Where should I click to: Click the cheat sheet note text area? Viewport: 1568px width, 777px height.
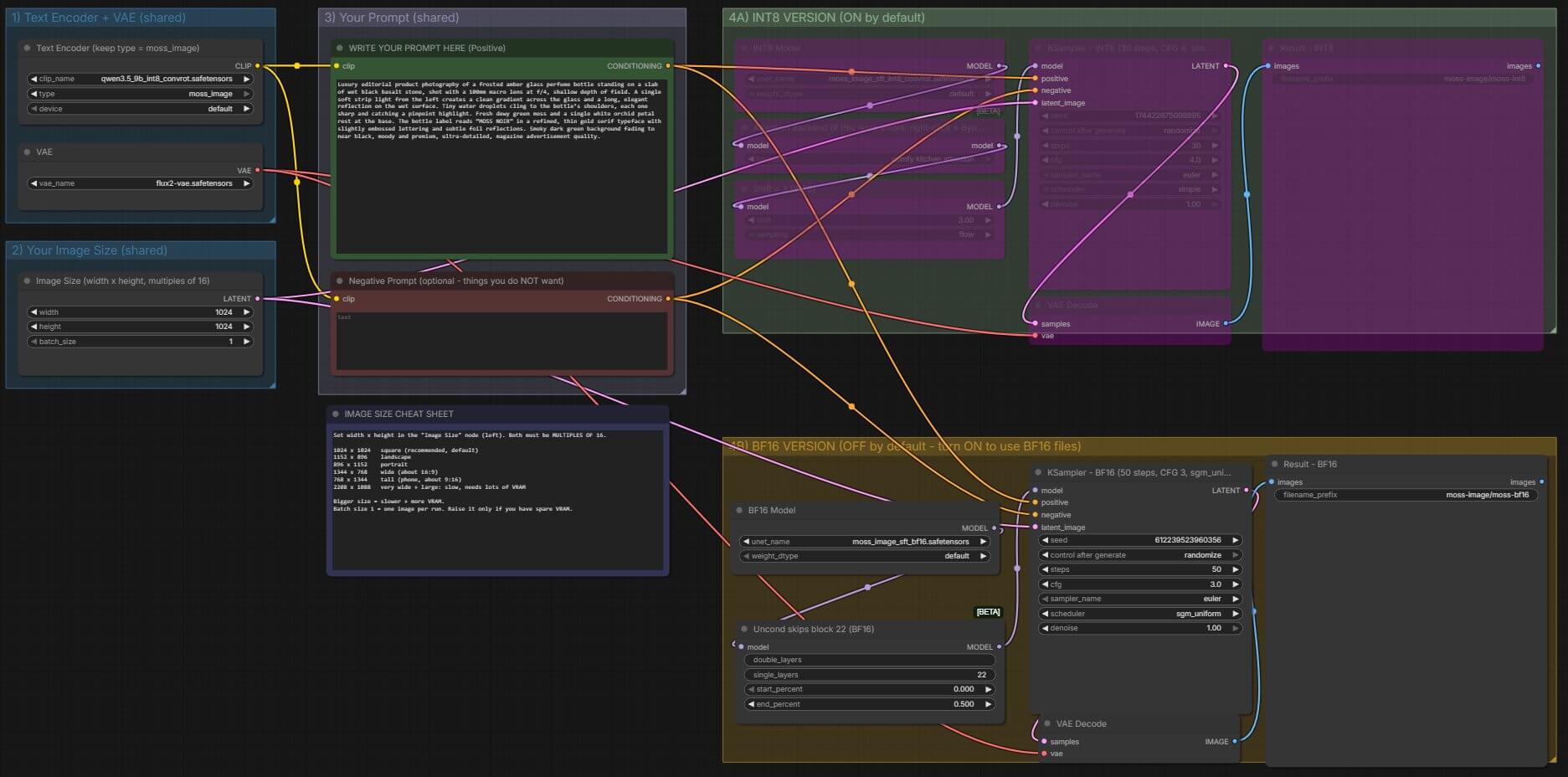[497, 499]
